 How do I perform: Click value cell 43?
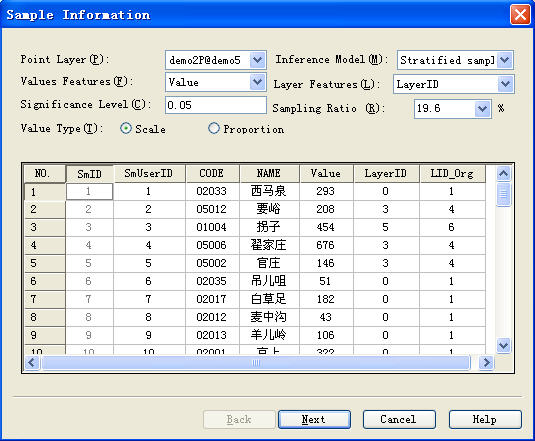[x=326, y=318]
